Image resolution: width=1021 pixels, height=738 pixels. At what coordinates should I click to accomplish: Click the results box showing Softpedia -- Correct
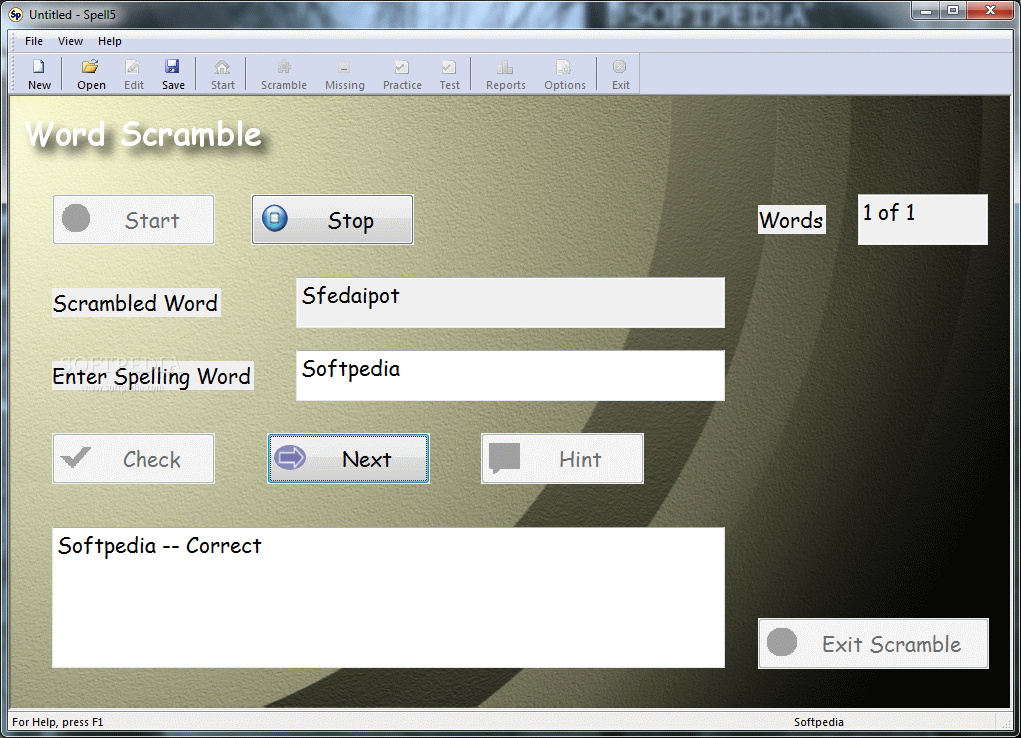point(388,597)
